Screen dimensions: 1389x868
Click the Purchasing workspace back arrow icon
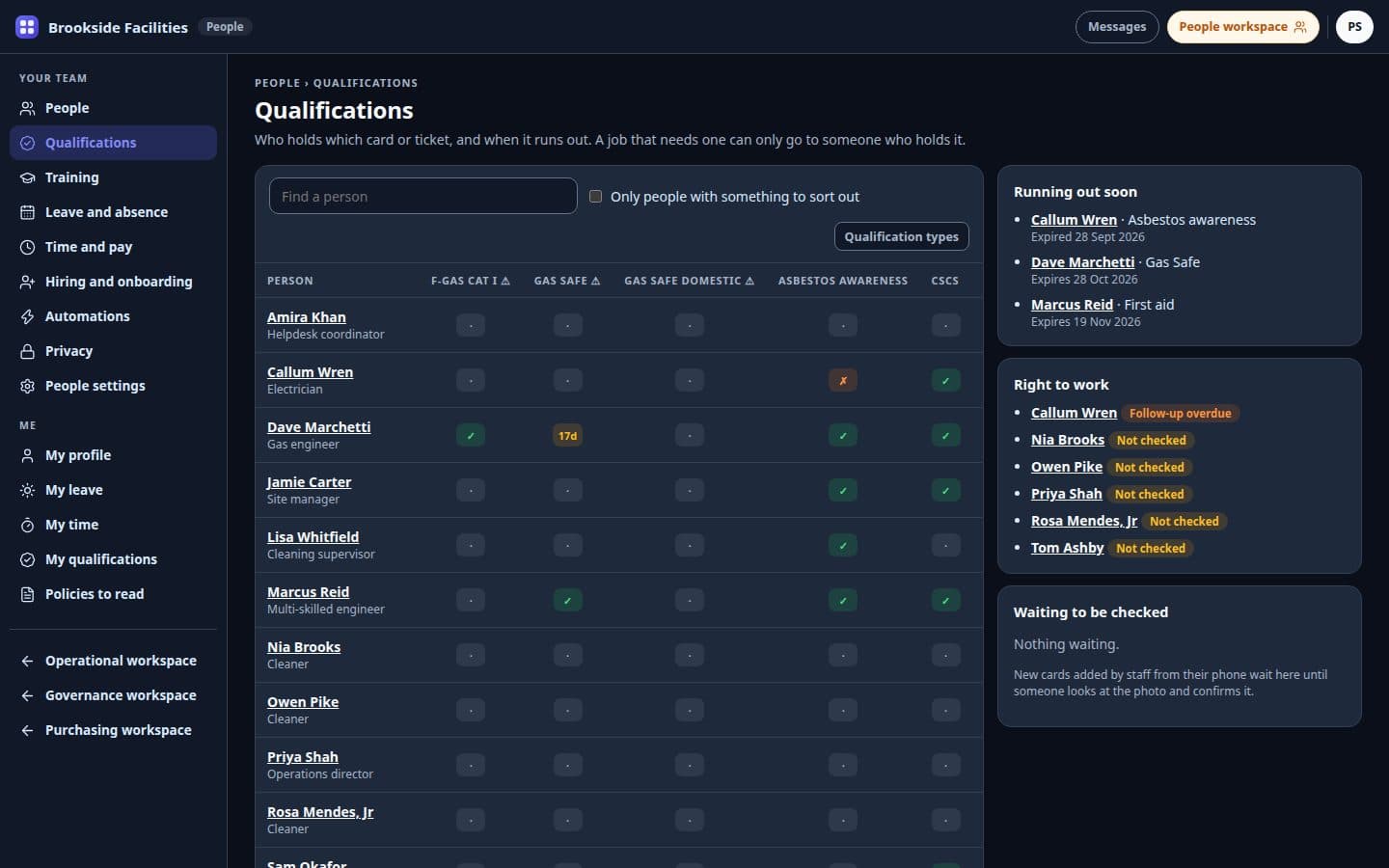27,730
